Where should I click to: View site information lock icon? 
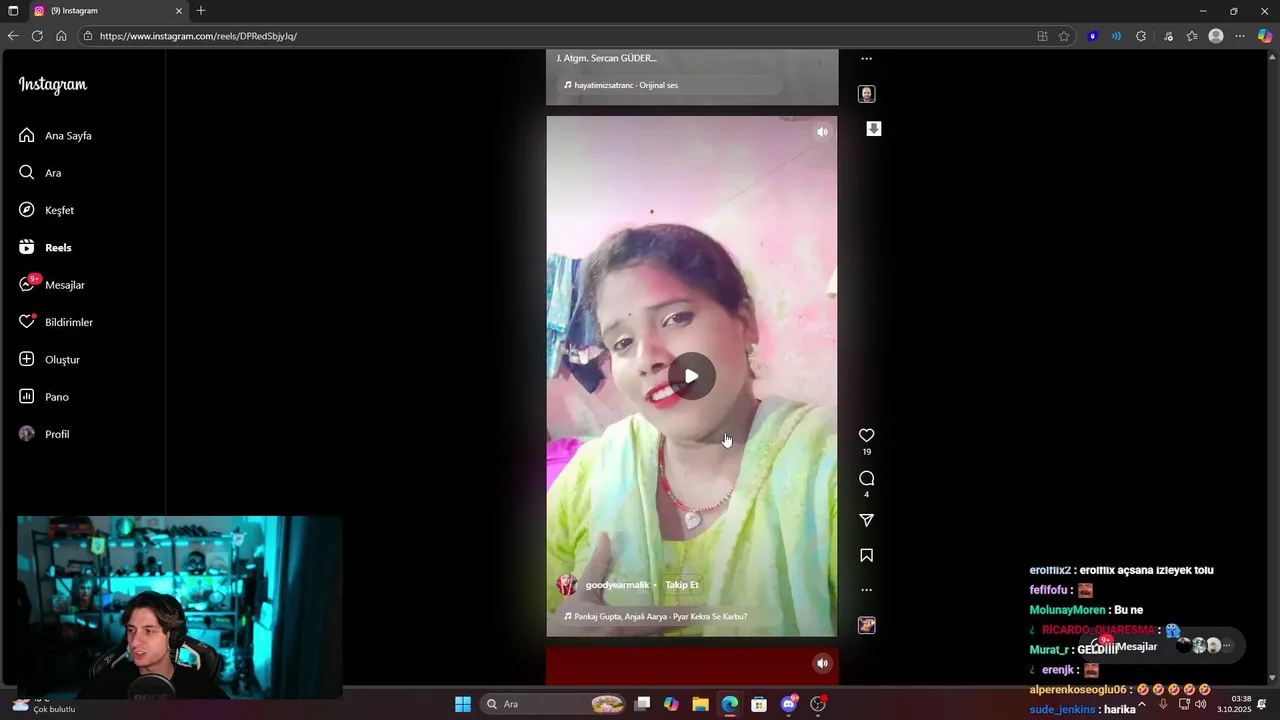[88, 36]
